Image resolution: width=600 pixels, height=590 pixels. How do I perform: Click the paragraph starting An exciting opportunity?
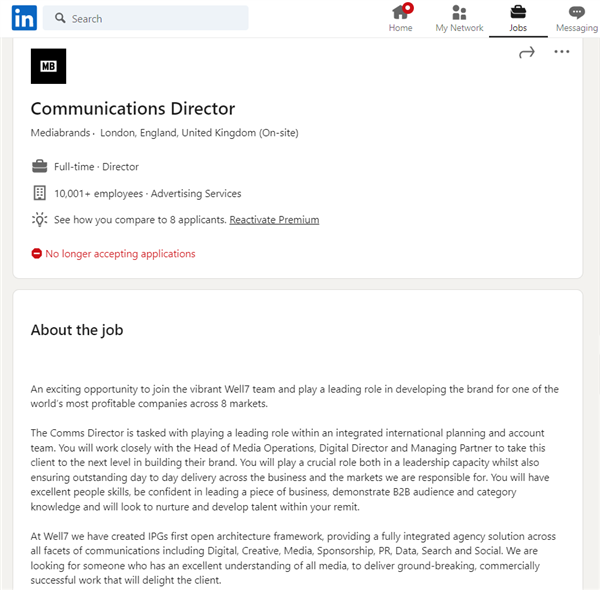tap(295, 396)
